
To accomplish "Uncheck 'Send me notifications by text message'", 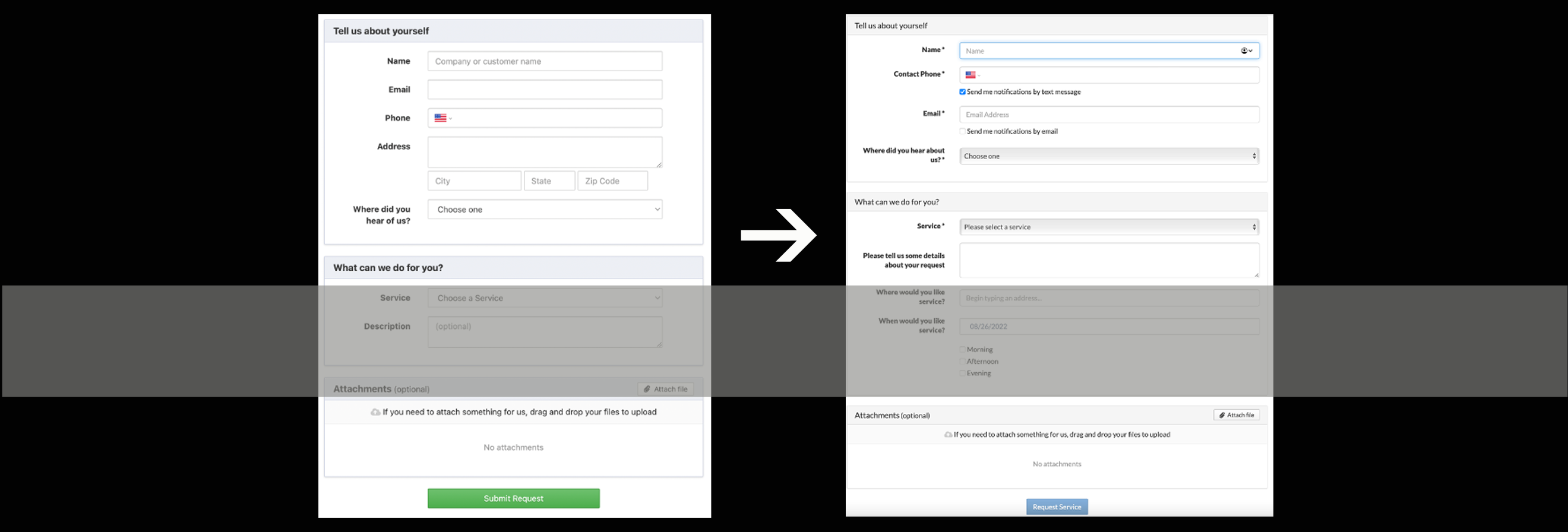I will (x=962, y=92).
